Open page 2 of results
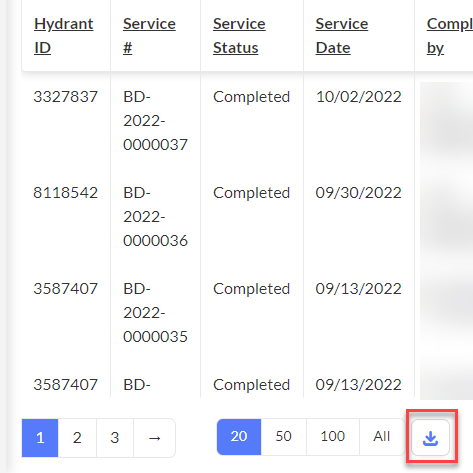473x473 pixels. click(x=77, y=438)
